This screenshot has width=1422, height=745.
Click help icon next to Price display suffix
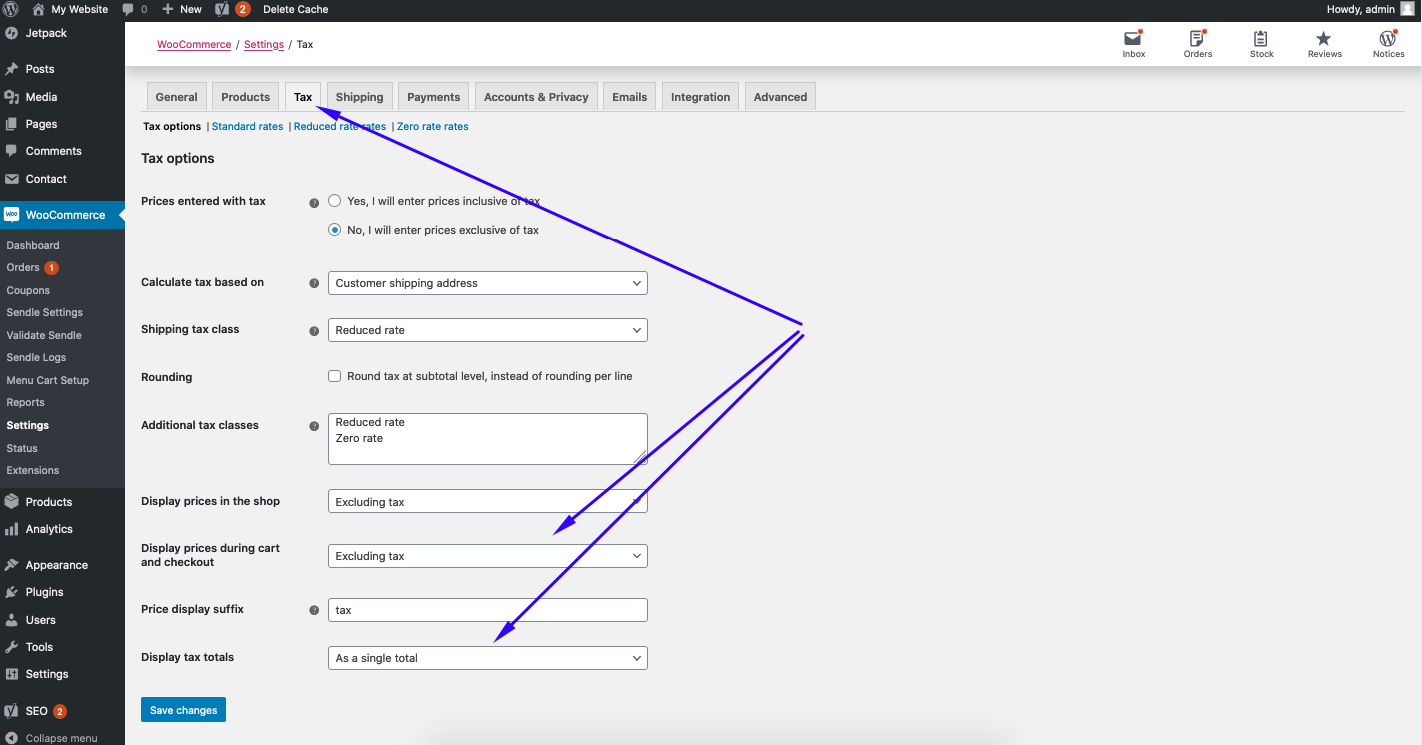click(x=314, y=610)
